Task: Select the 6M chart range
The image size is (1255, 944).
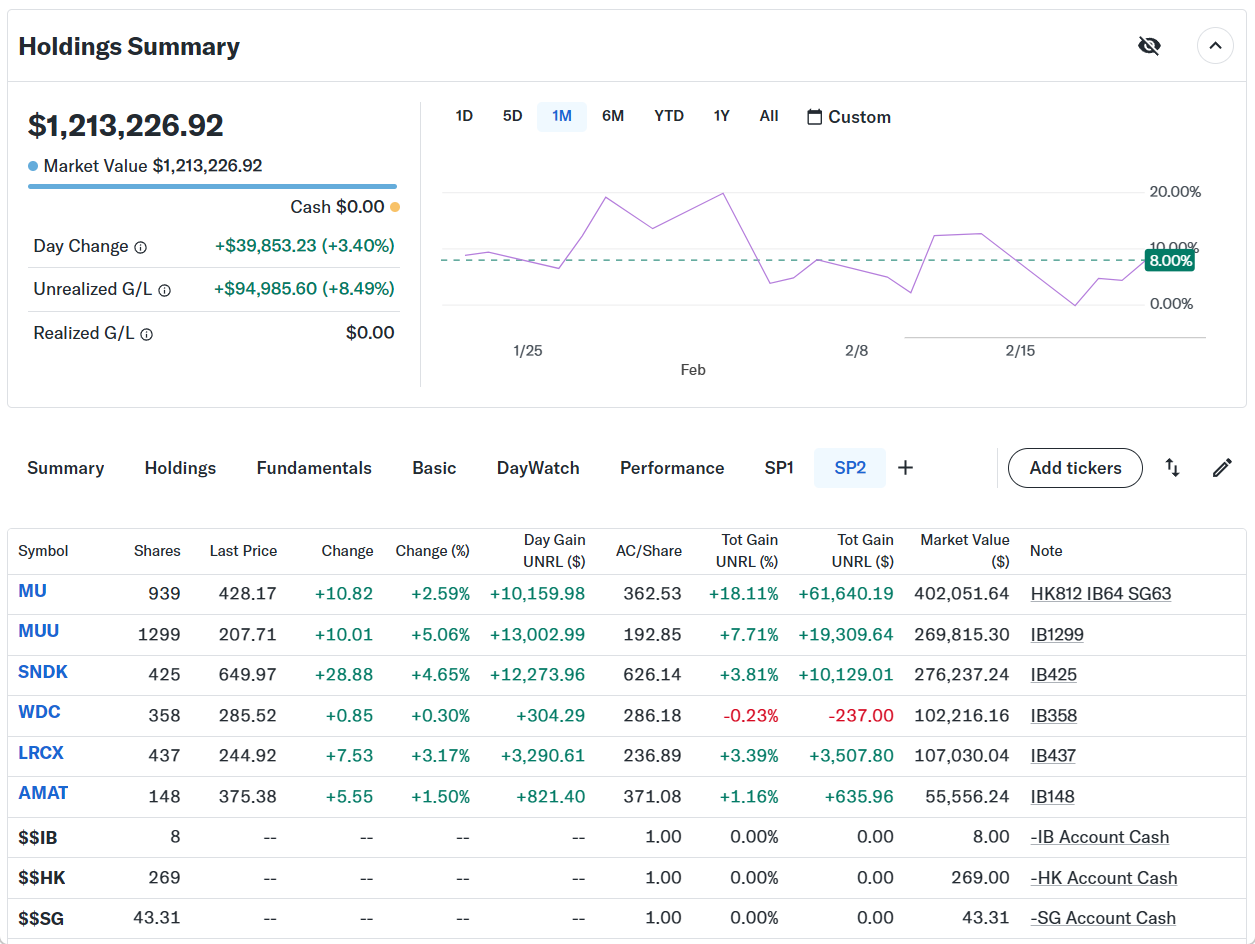Action: [x=613, y=116]
